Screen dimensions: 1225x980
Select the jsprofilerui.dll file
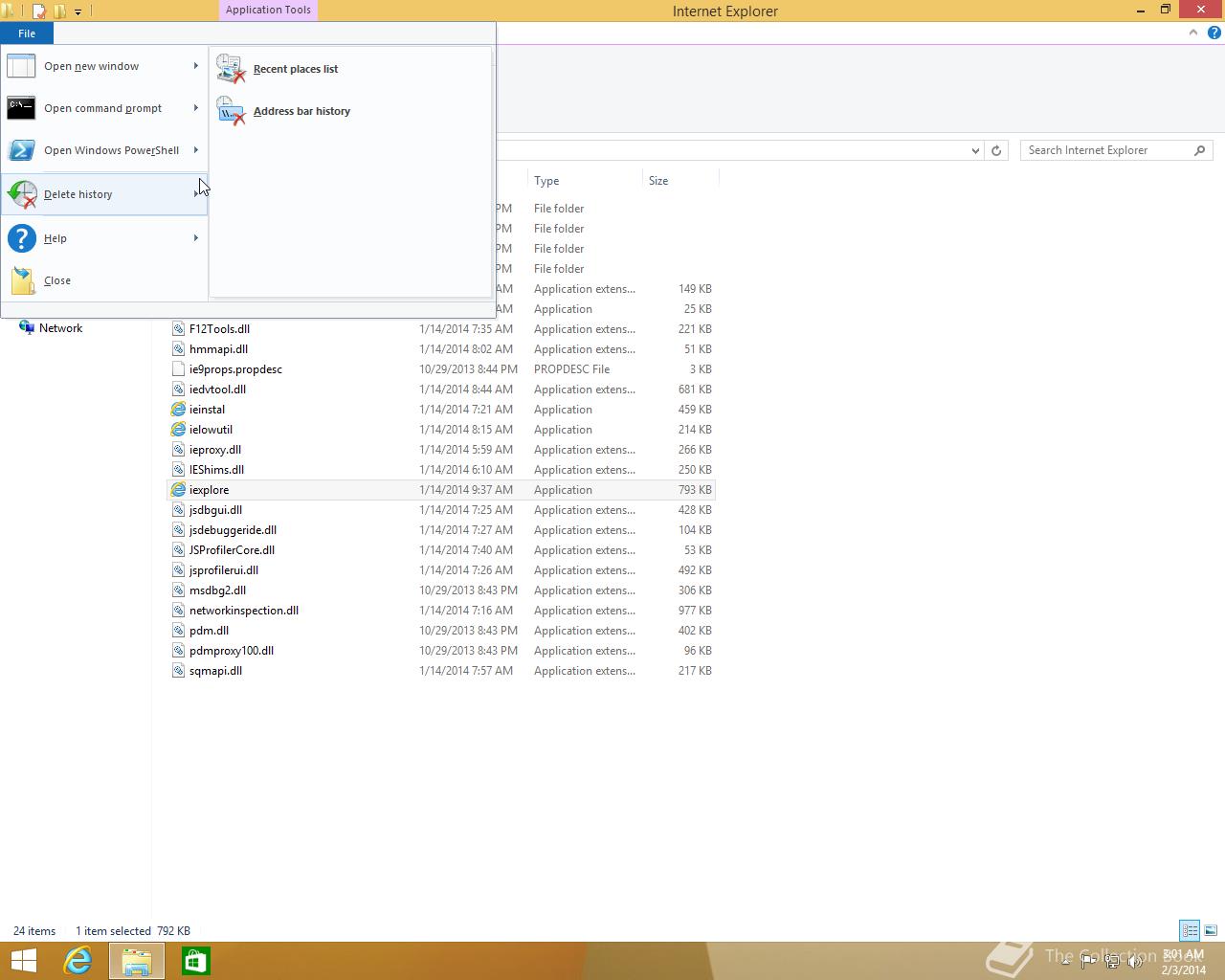point(224,570)
